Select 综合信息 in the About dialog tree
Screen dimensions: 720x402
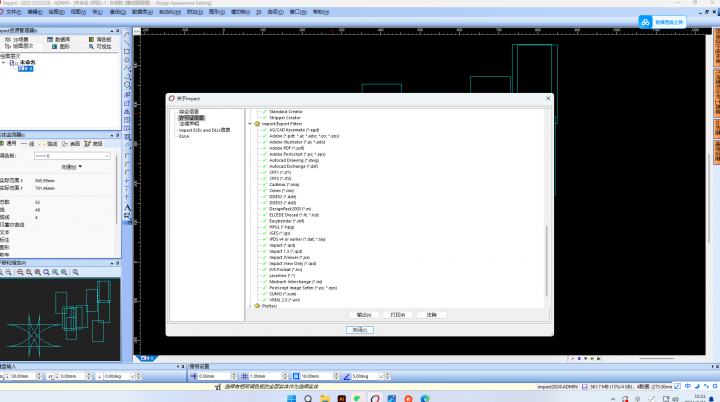point(189,111)
